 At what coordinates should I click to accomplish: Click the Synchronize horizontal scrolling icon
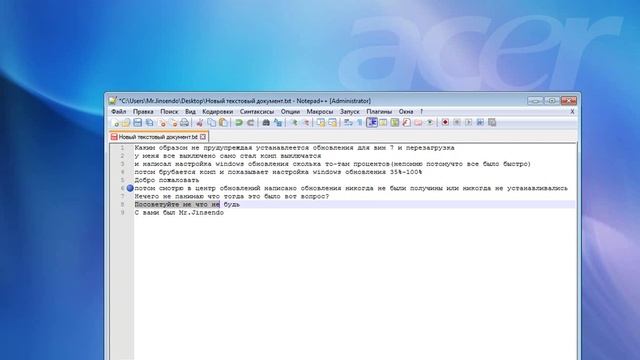[333, 122]
